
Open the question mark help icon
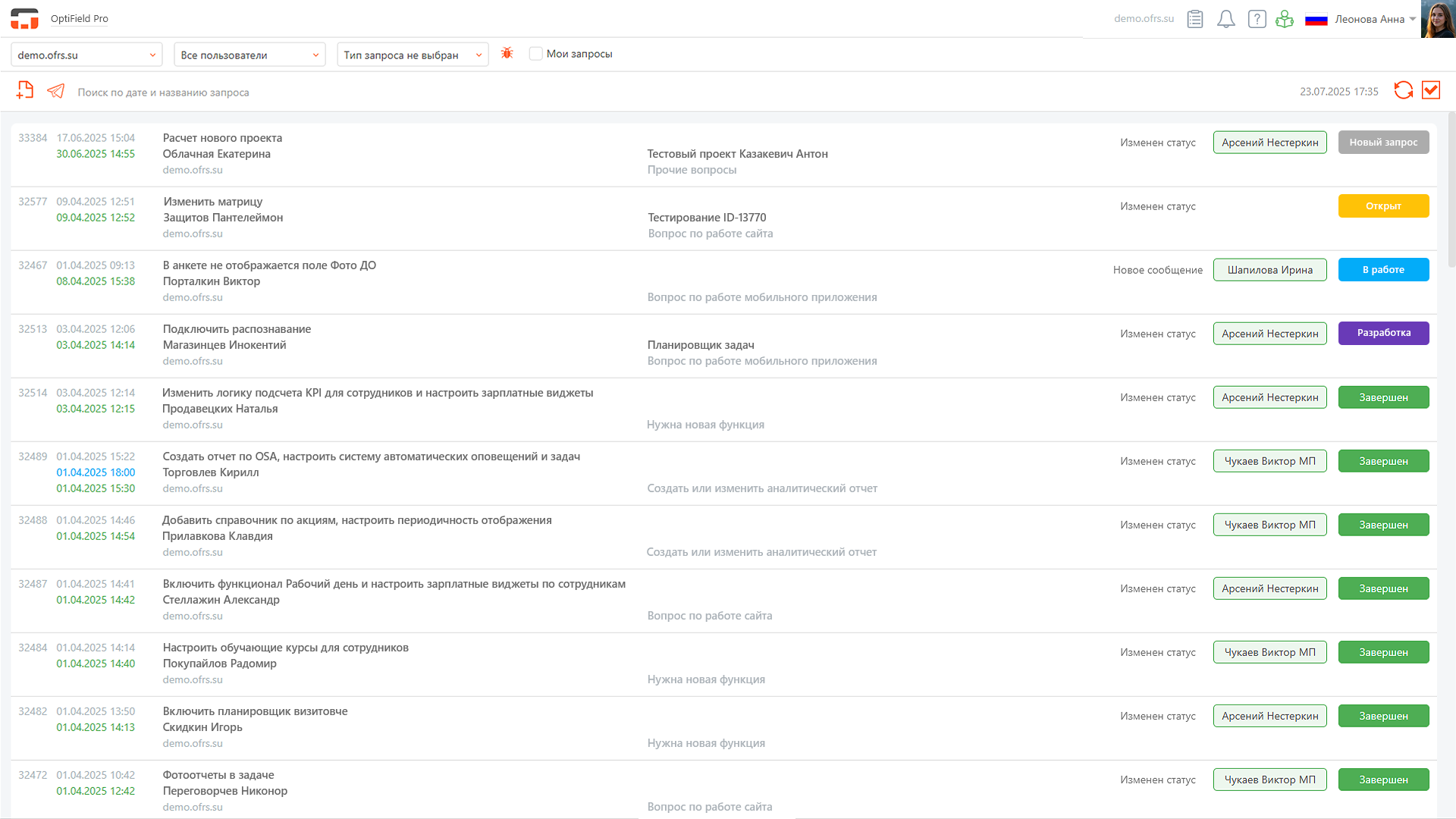click(1257, 19)
